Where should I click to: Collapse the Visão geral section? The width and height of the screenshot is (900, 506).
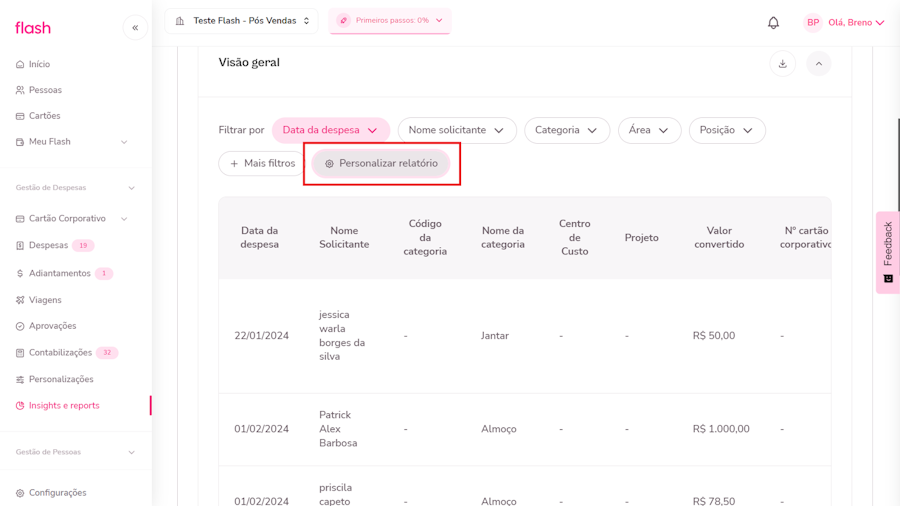tap(818, 64)
